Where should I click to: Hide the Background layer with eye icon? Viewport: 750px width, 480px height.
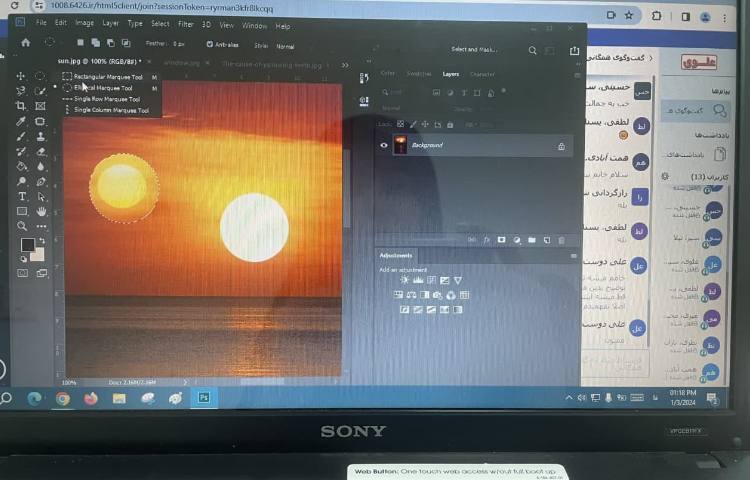384,146
